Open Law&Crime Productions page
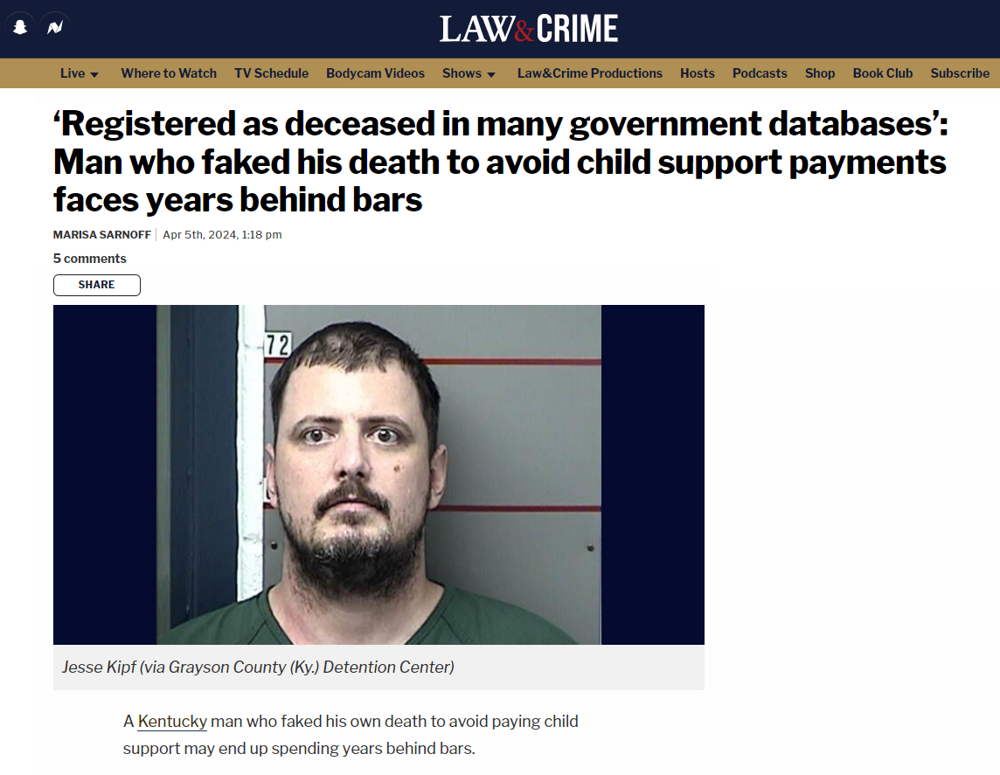The height and width of the screenshot is (775, 1000). pyautogui.click(x=589, y=73)
